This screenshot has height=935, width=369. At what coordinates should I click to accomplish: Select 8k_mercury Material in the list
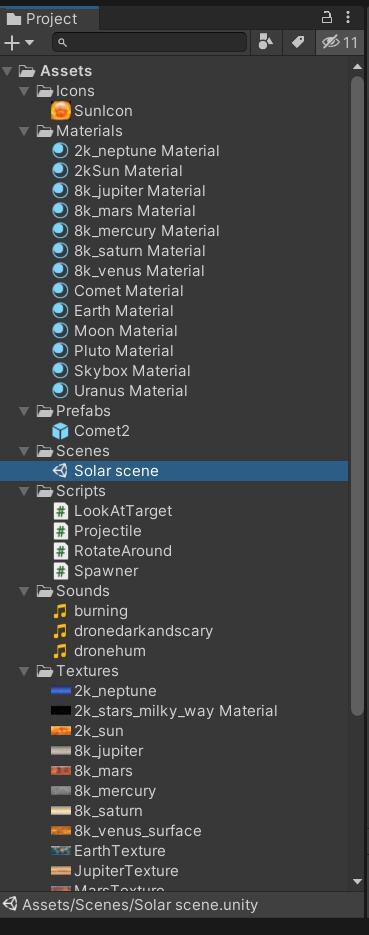(x=147, y=231)
